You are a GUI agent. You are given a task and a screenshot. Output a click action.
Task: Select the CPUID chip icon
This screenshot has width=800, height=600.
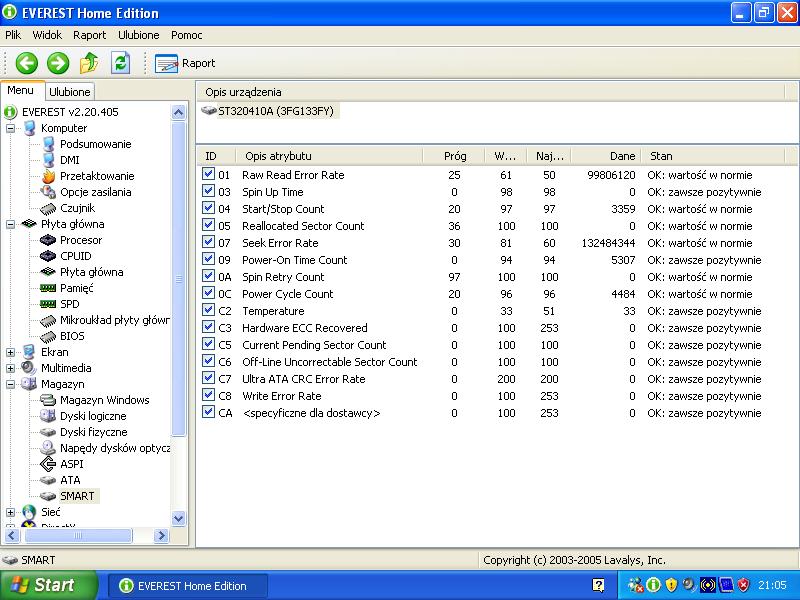coord(48,256)
